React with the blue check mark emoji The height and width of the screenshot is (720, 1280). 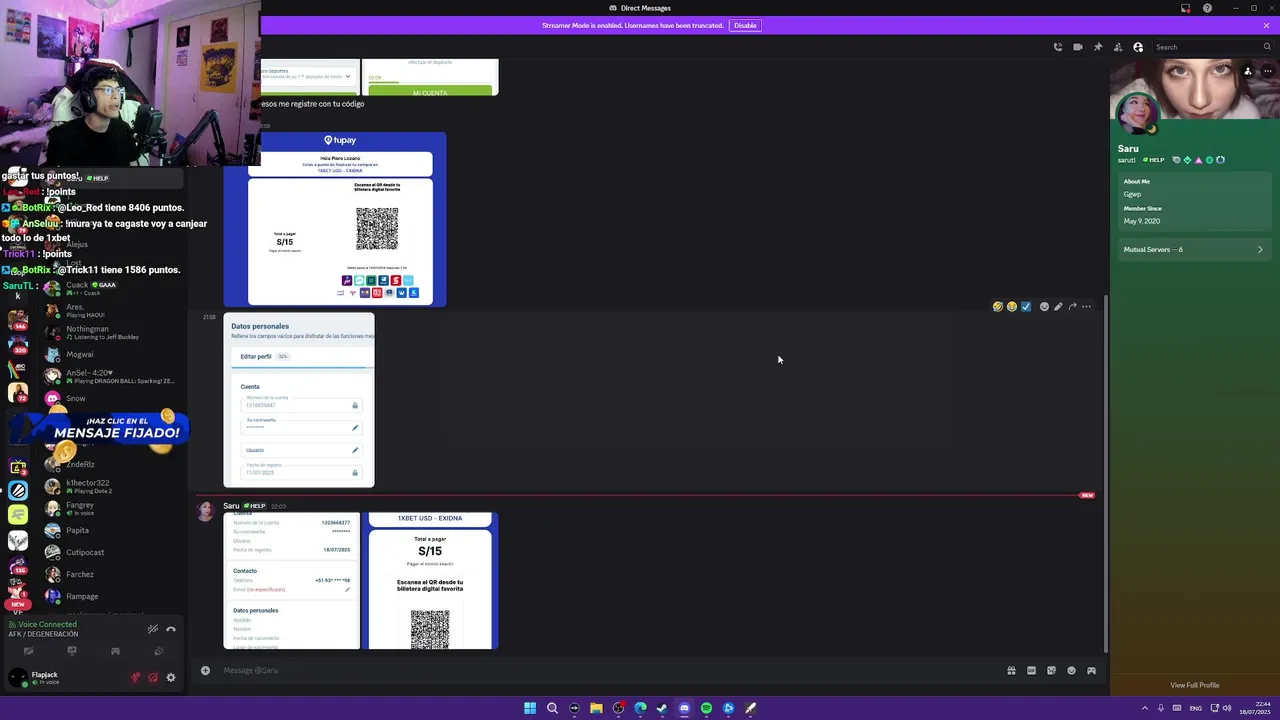[1026, 307]
